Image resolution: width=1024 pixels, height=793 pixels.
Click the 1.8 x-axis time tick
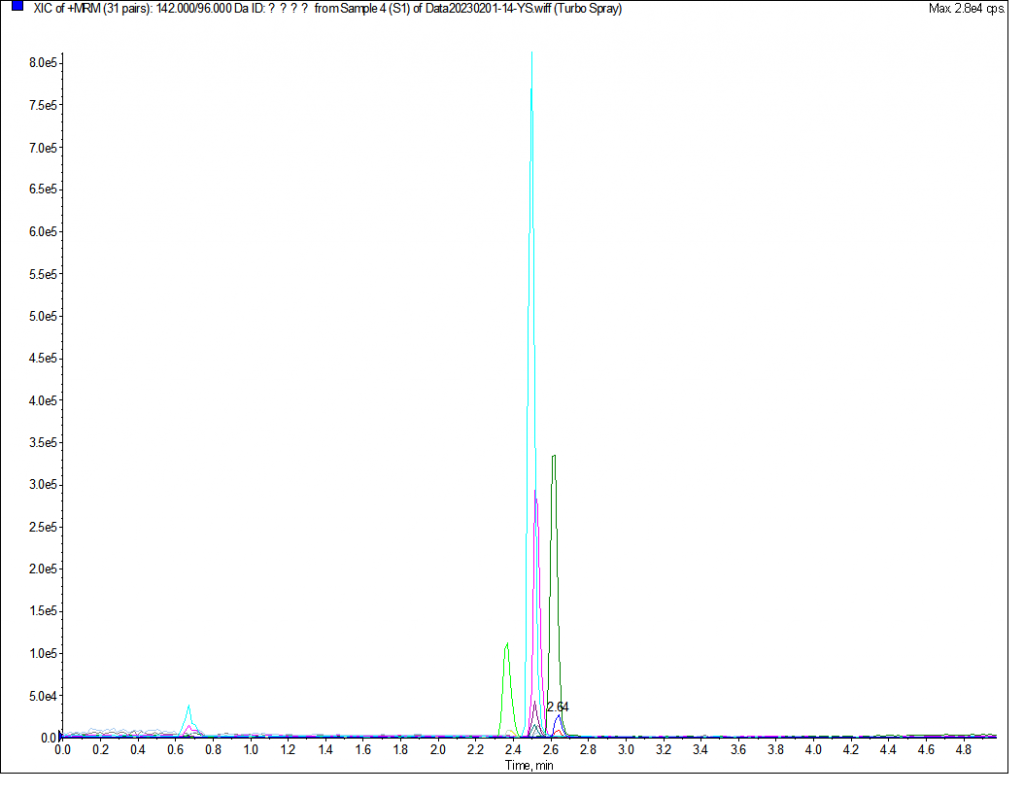(401, 750)
